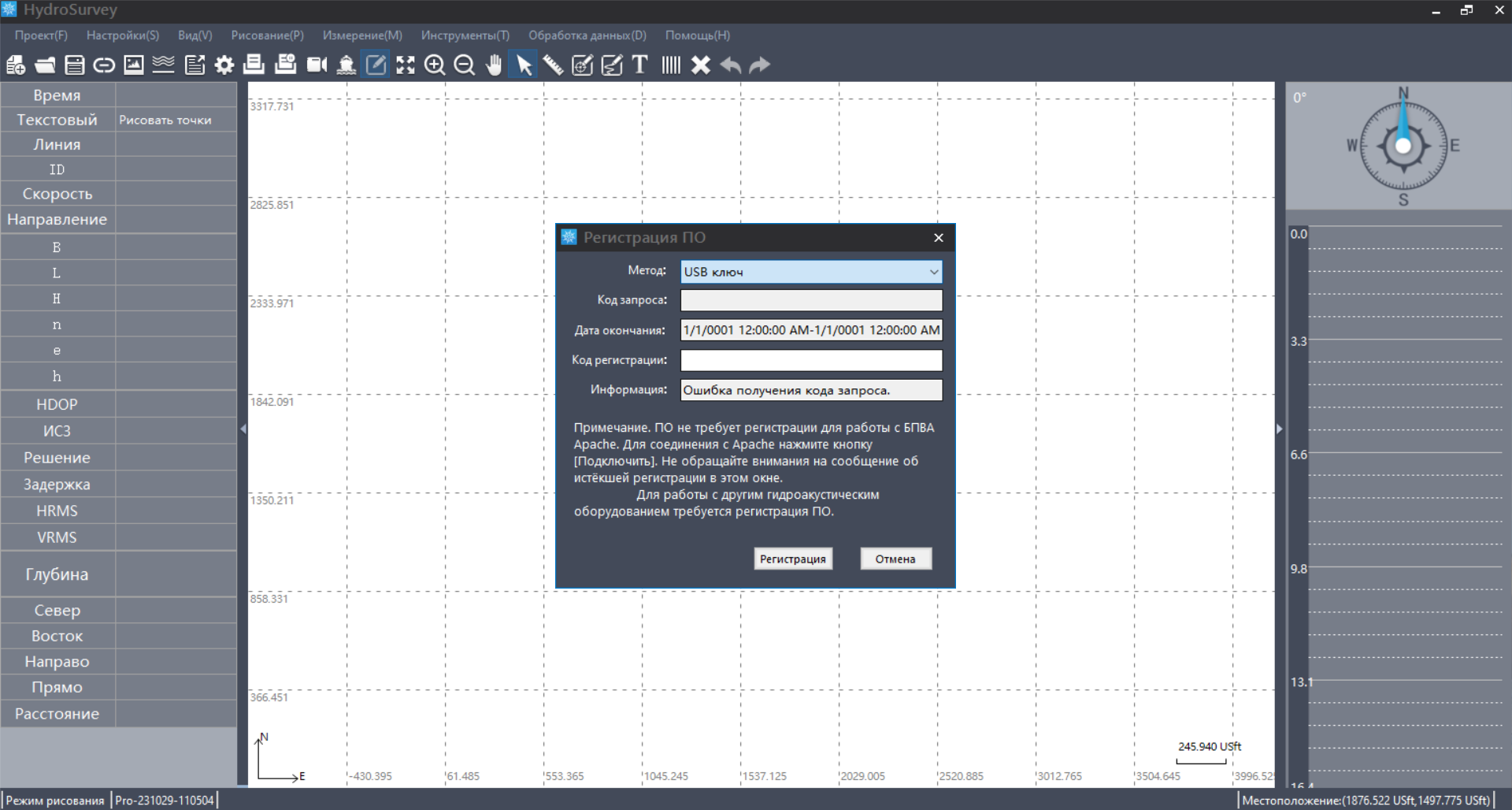Click the delete X toolbar icon
Image resolution: width=1512 pixels, height=810 pixels.
pos(701,65)
